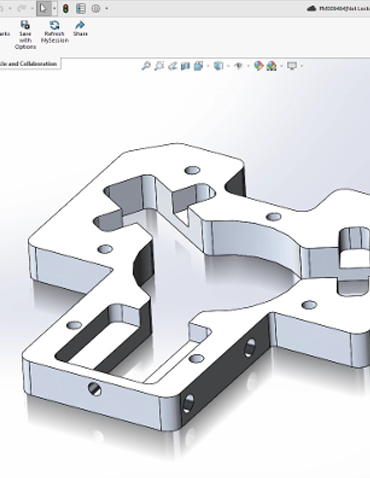
Task: Click the Share arrow icon
Action: pyautogui.click(x=80, y=29)
